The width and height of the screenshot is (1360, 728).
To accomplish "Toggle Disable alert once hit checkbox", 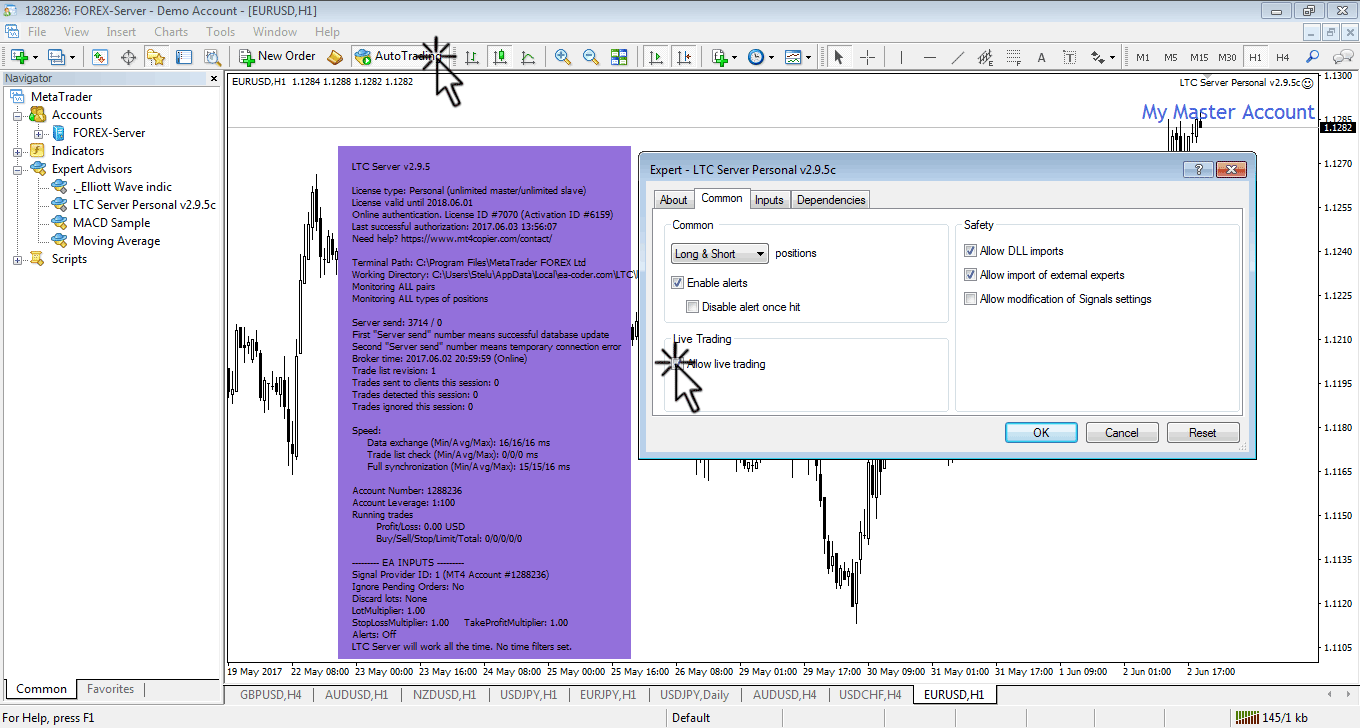I will (x=692, y=307).
